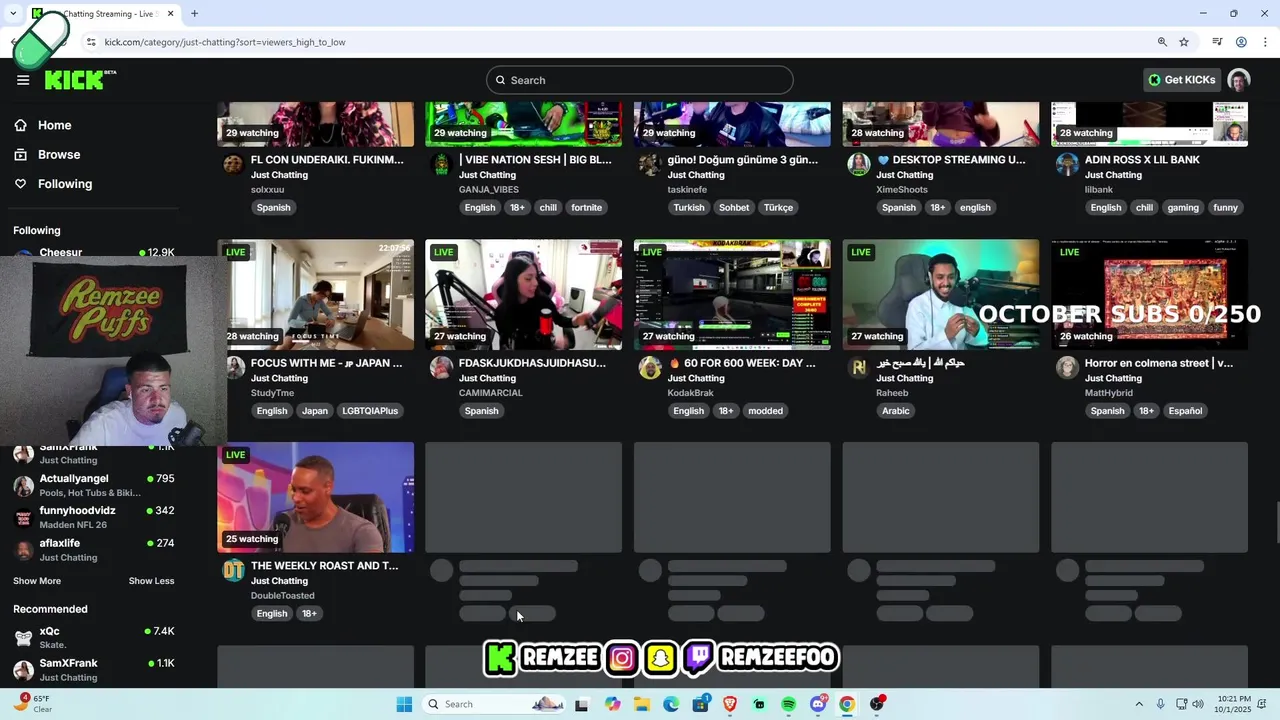The image size is (1280, 720).
Task: Bookmark this page with star icon
Action: 1184,42
